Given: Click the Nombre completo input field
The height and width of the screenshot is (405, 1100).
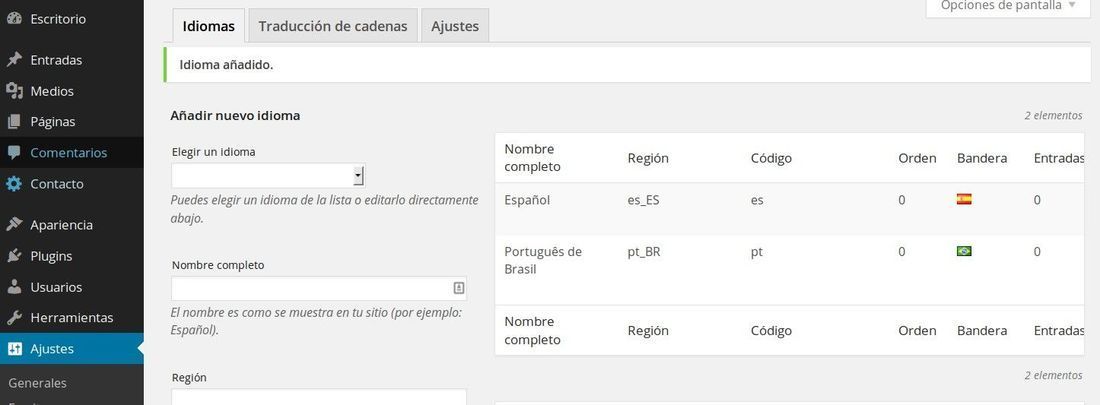Looking at the screenshot, I should coord(319,288).
